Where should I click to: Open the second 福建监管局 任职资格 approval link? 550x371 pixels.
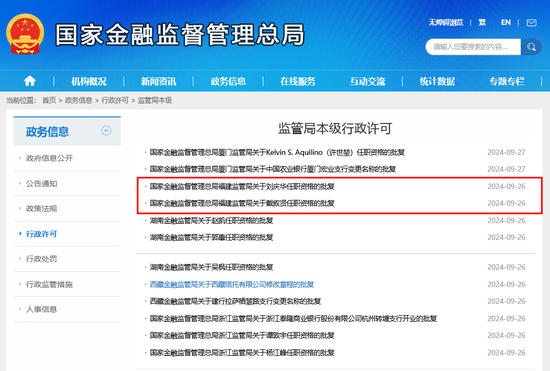point(242,203)
